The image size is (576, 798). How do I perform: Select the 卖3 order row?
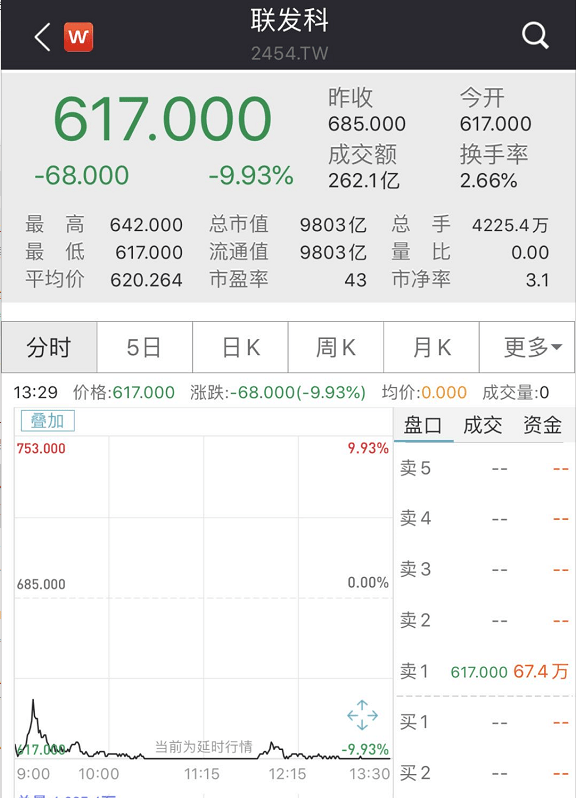point(484,569)
